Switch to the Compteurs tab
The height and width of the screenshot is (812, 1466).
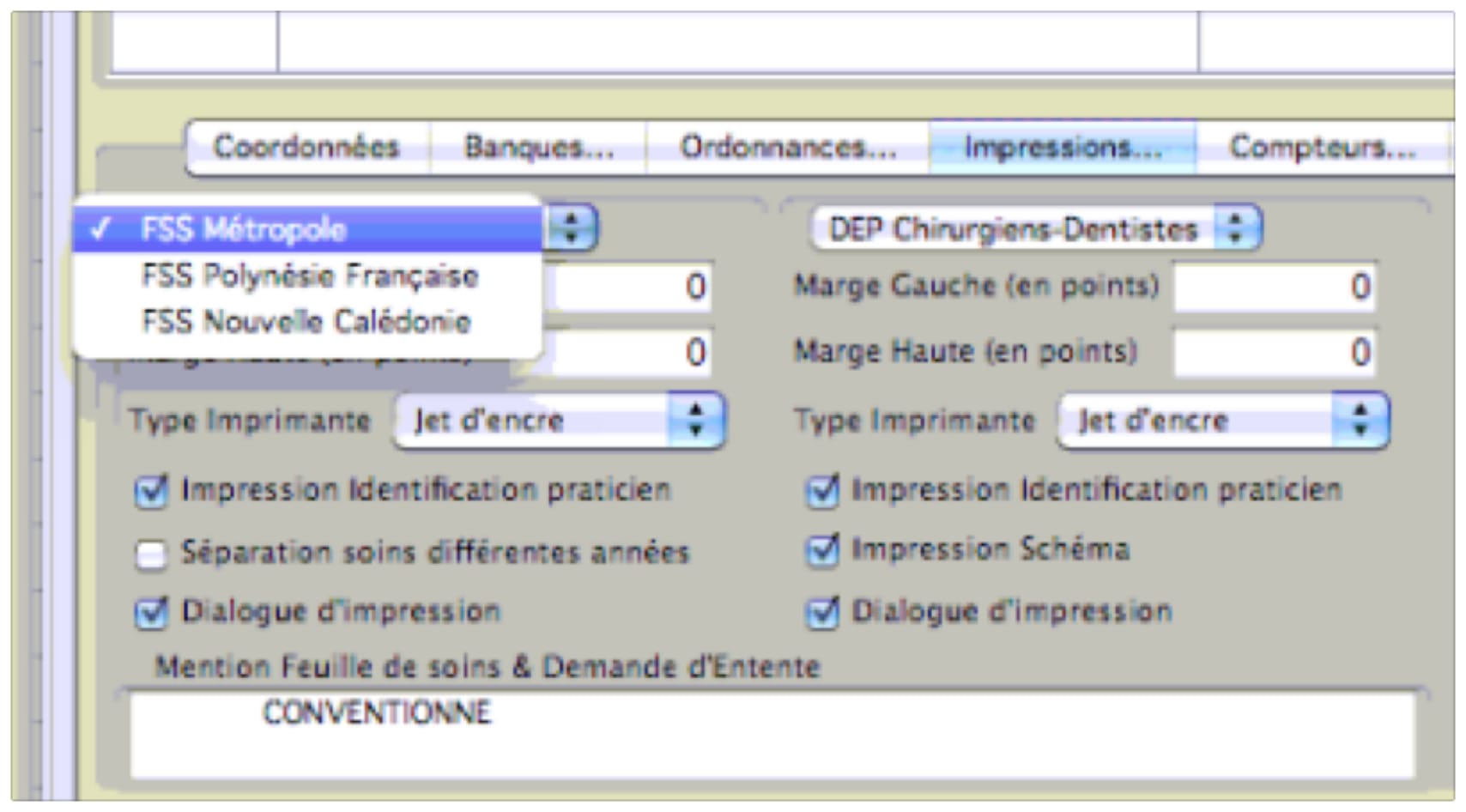click(1322, 148)
